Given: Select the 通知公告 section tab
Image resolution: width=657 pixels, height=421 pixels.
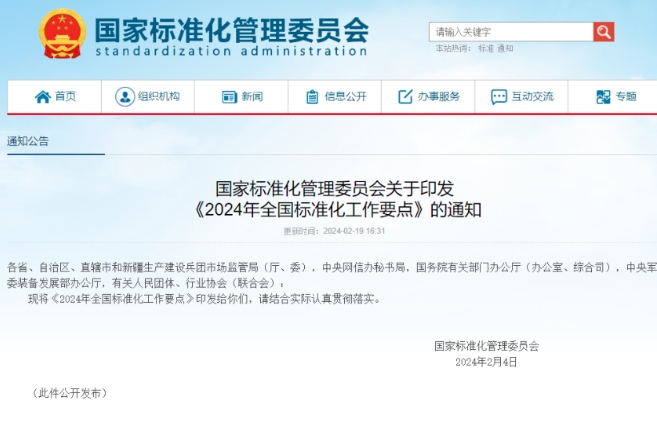Looking at the screenshot, I should pyautogui.click(x=28, y=141).
